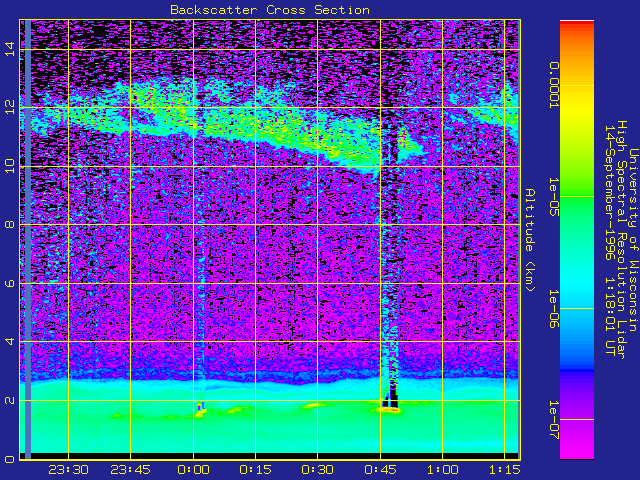This screenshot has height=480, width=640.
Task: Pick the red top of color bar
Action: point(577,25)
